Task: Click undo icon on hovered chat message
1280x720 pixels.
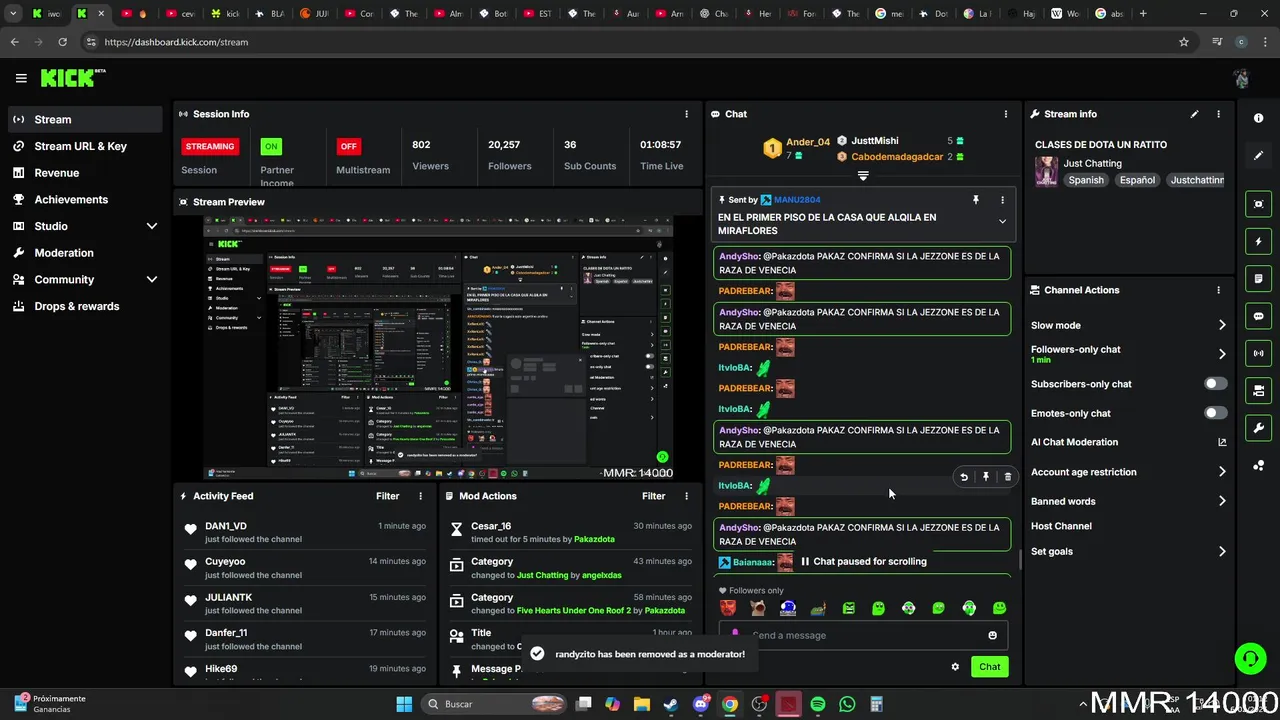Action: click(964, 477)
